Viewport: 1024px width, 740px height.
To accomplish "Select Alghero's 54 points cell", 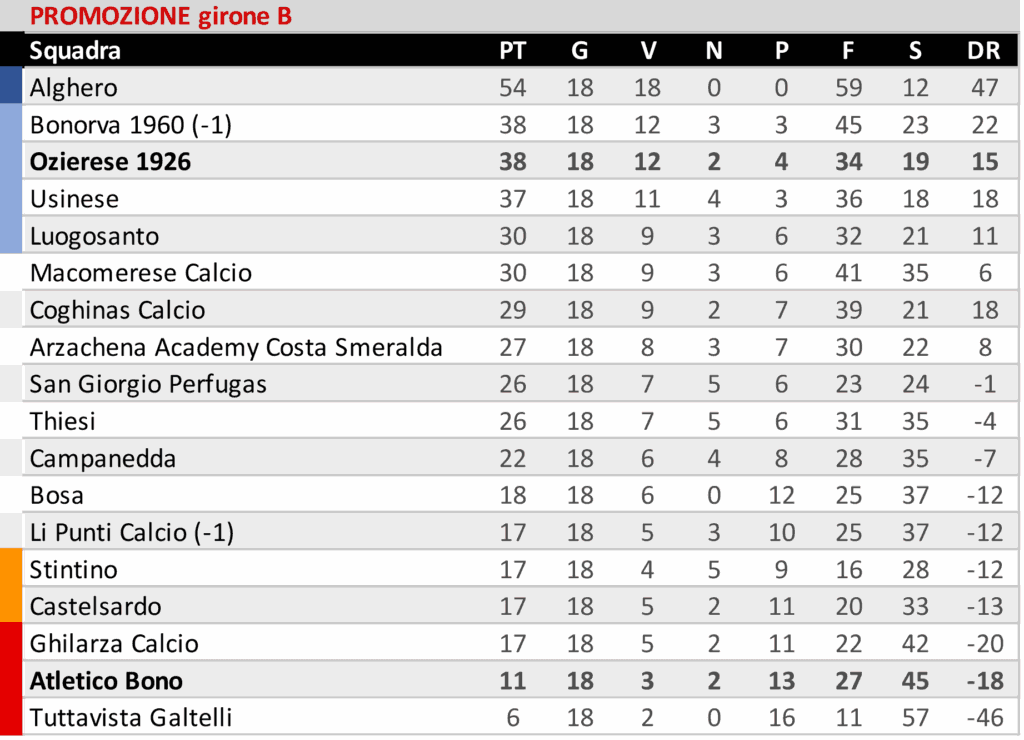I will tap(512, 88).
